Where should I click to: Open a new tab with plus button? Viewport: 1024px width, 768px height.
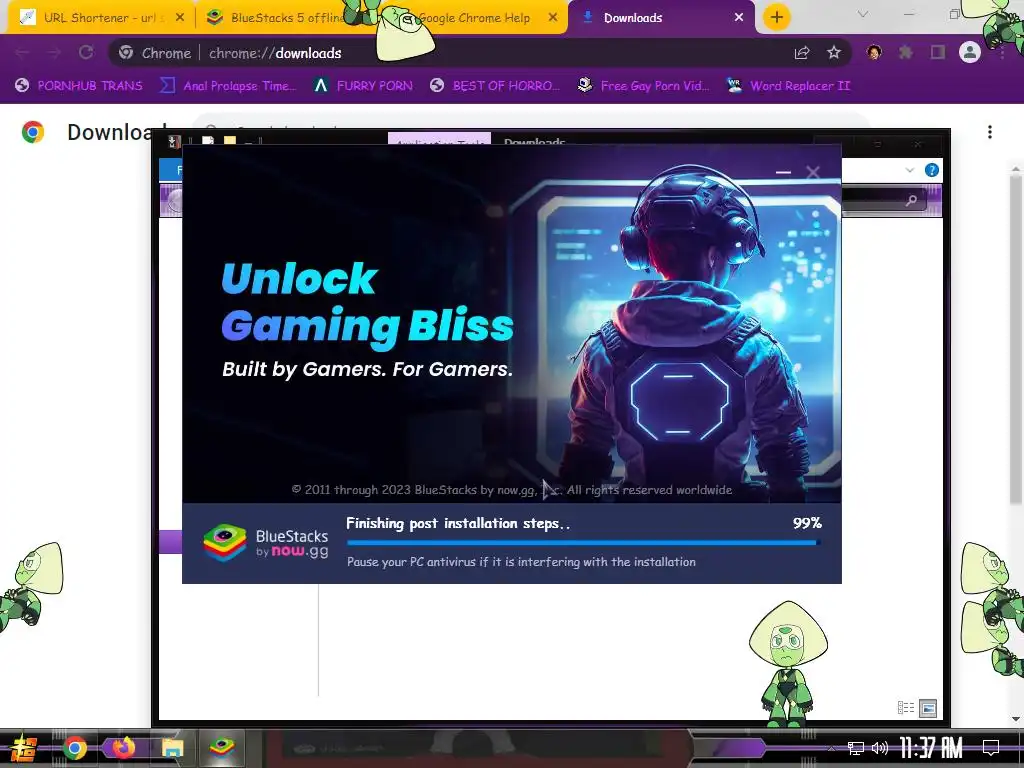(x=776, y=18)
